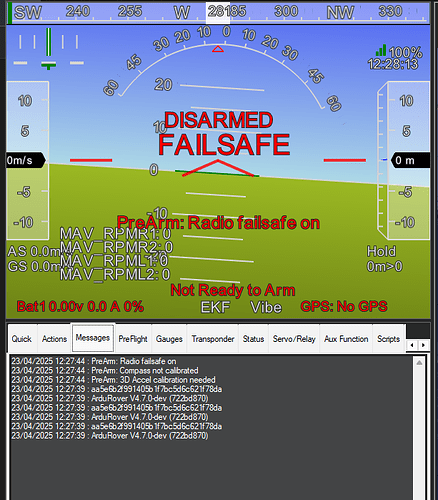Select the PreFlight tab

point(133,339)
